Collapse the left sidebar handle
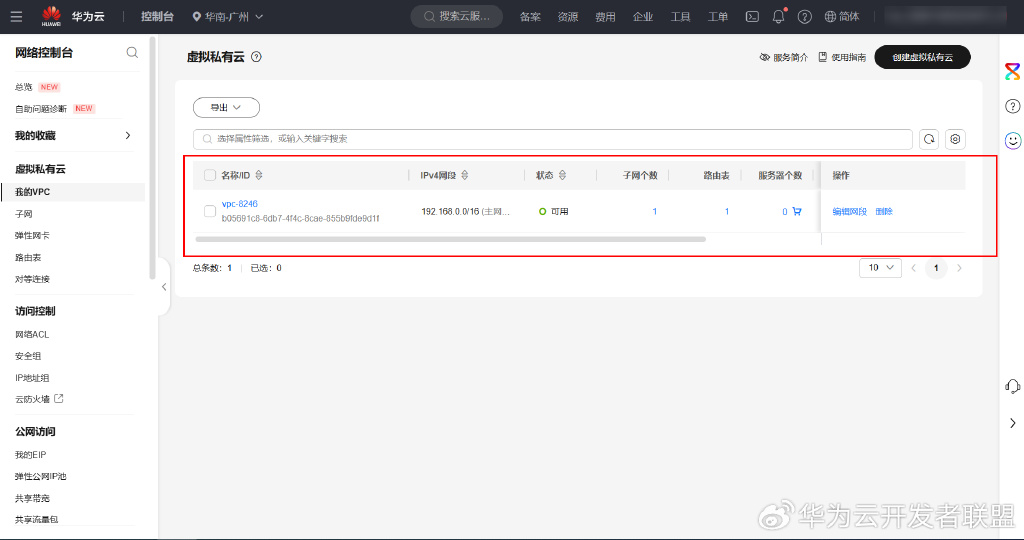1024x540 pixels. click(164, 287)
